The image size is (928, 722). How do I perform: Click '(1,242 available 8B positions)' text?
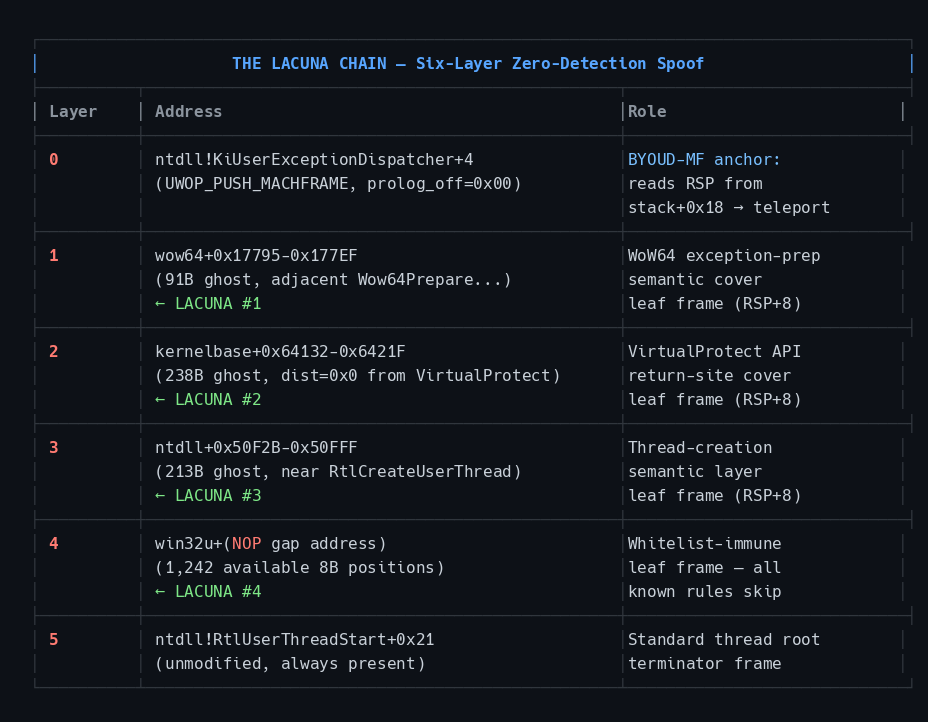coord(299,568)
